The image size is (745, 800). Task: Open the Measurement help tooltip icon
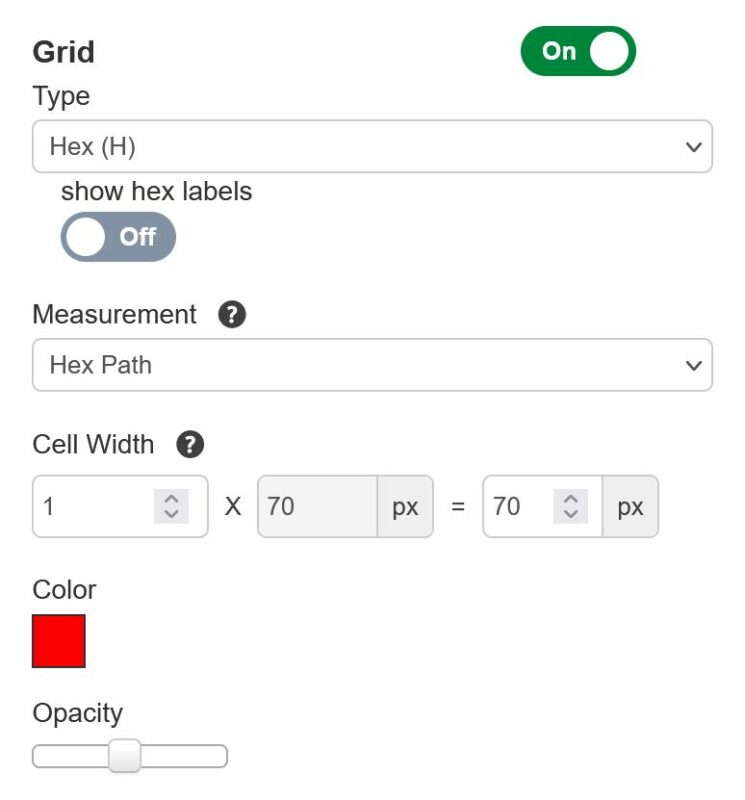pos(231,314)
